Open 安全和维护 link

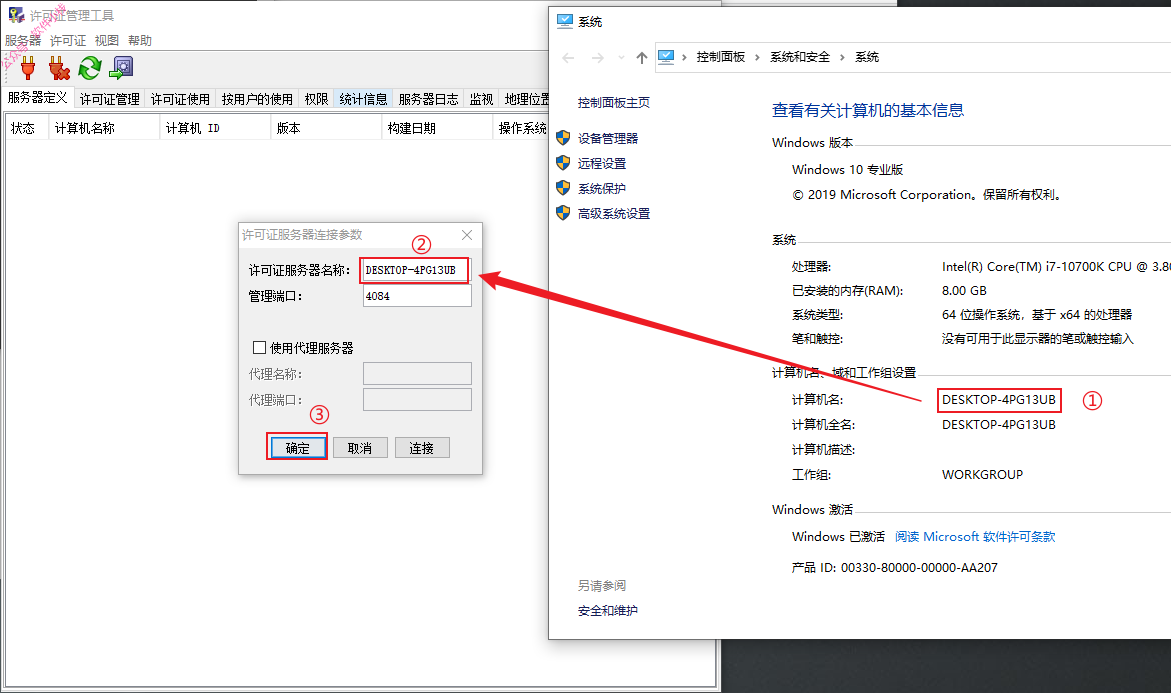607,610
